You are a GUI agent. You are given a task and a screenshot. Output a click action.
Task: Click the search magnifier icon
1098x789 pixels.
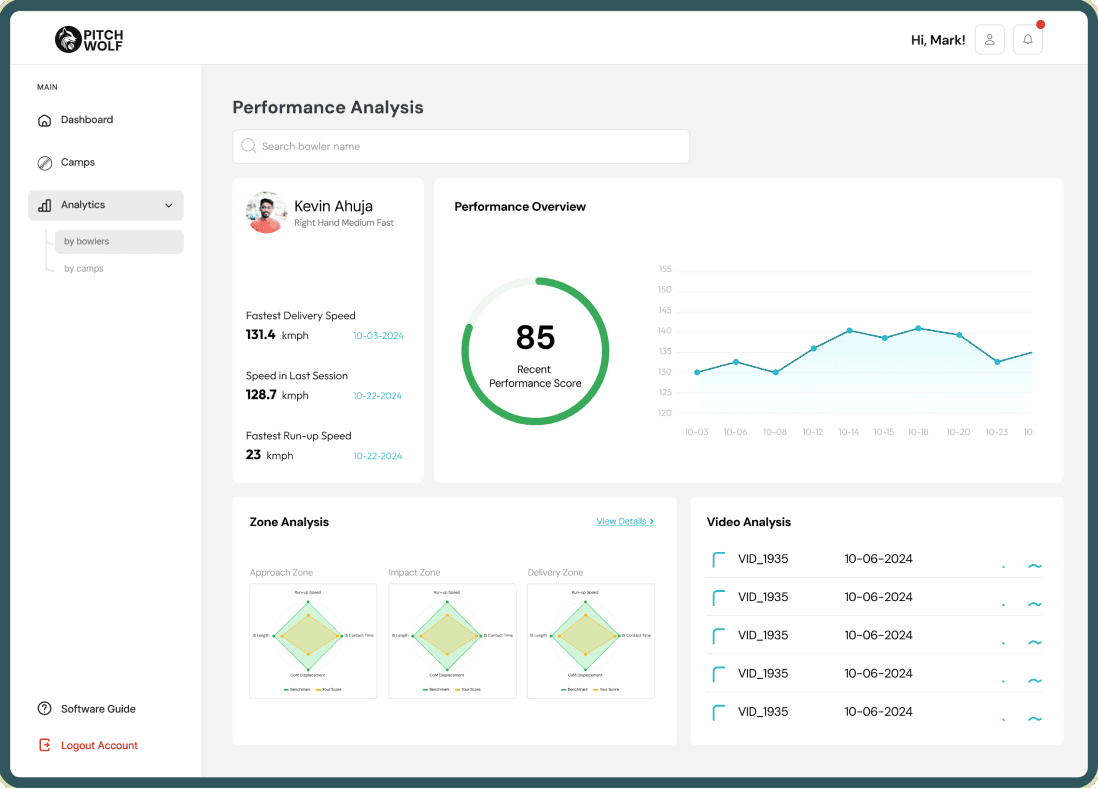point(248,146)
